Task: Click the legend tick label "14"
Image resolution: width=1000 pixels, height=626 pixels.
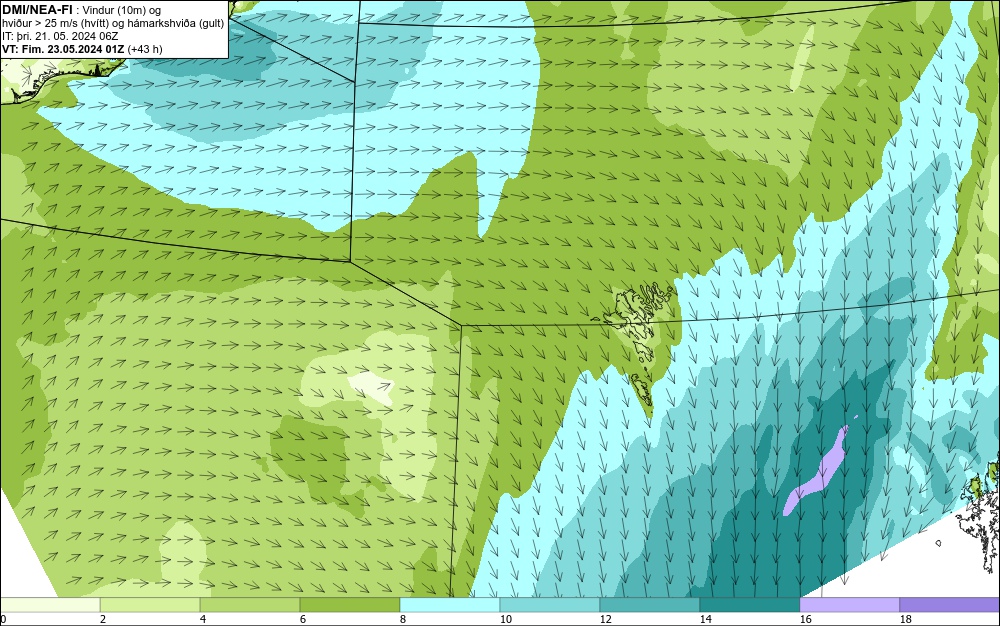Action: [x=705, y=619]
